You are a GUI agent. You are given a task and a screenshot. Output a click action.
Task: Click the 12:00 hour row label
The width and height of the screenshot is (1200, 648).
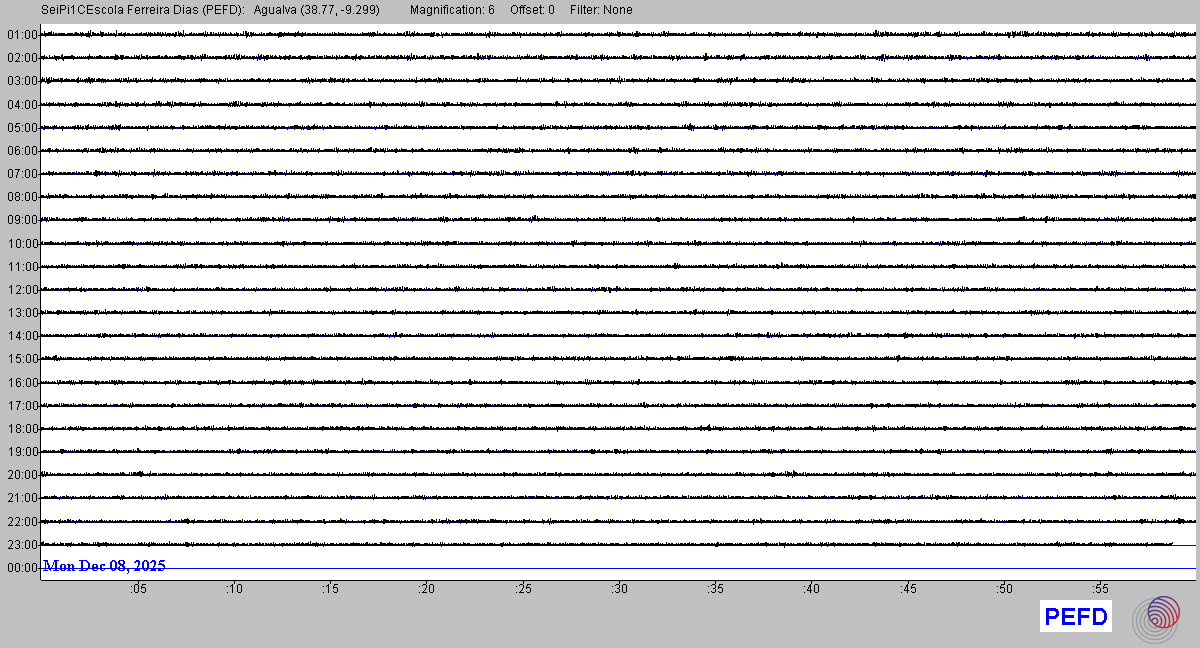pos(22,290)
